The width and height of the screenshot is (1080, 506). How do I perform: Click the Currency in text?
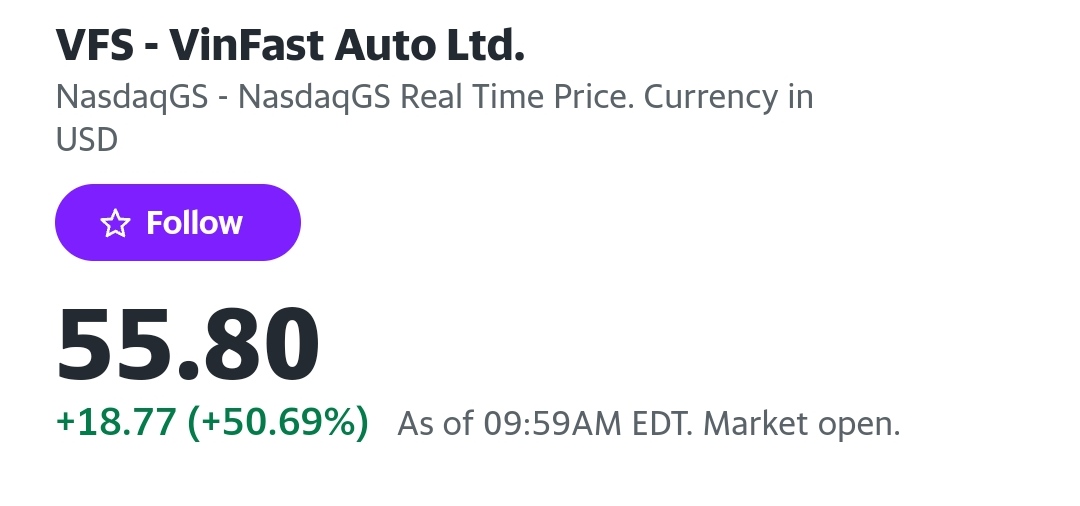[x=728, y=97]
